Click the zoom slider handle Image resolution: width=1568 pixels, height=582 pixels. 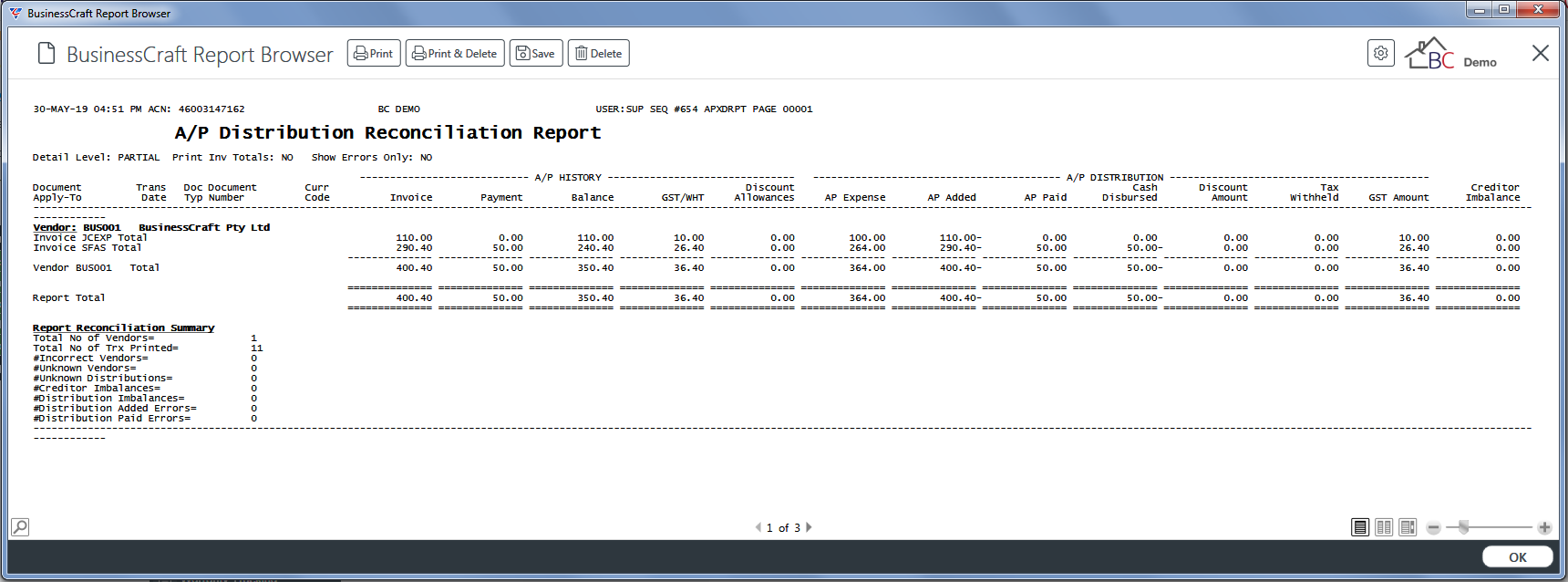pos(1463,527)
